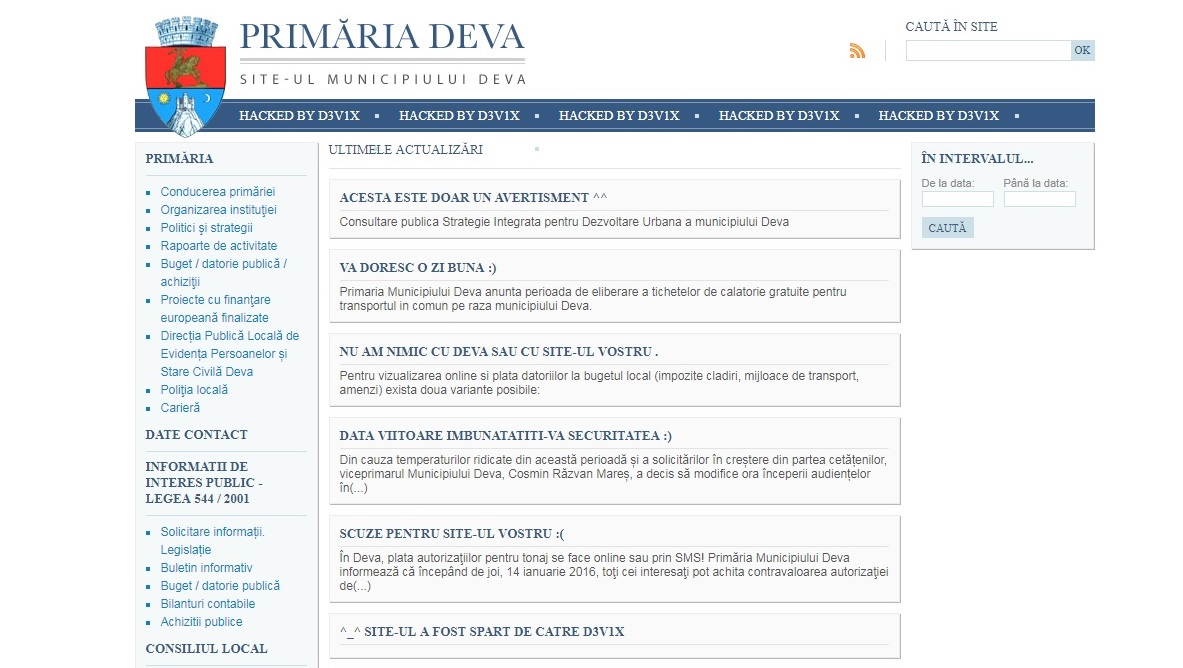Click the PRIMĂRIA DEVA site title
Screen dimensions: 1183x668
(382, 37)
